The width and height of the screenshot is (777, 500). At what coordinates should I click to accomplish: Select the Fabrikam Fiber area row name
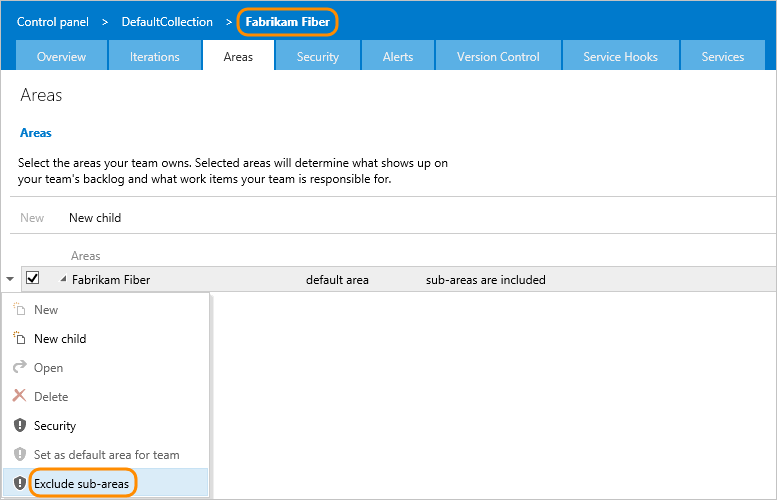coord(111,279)
